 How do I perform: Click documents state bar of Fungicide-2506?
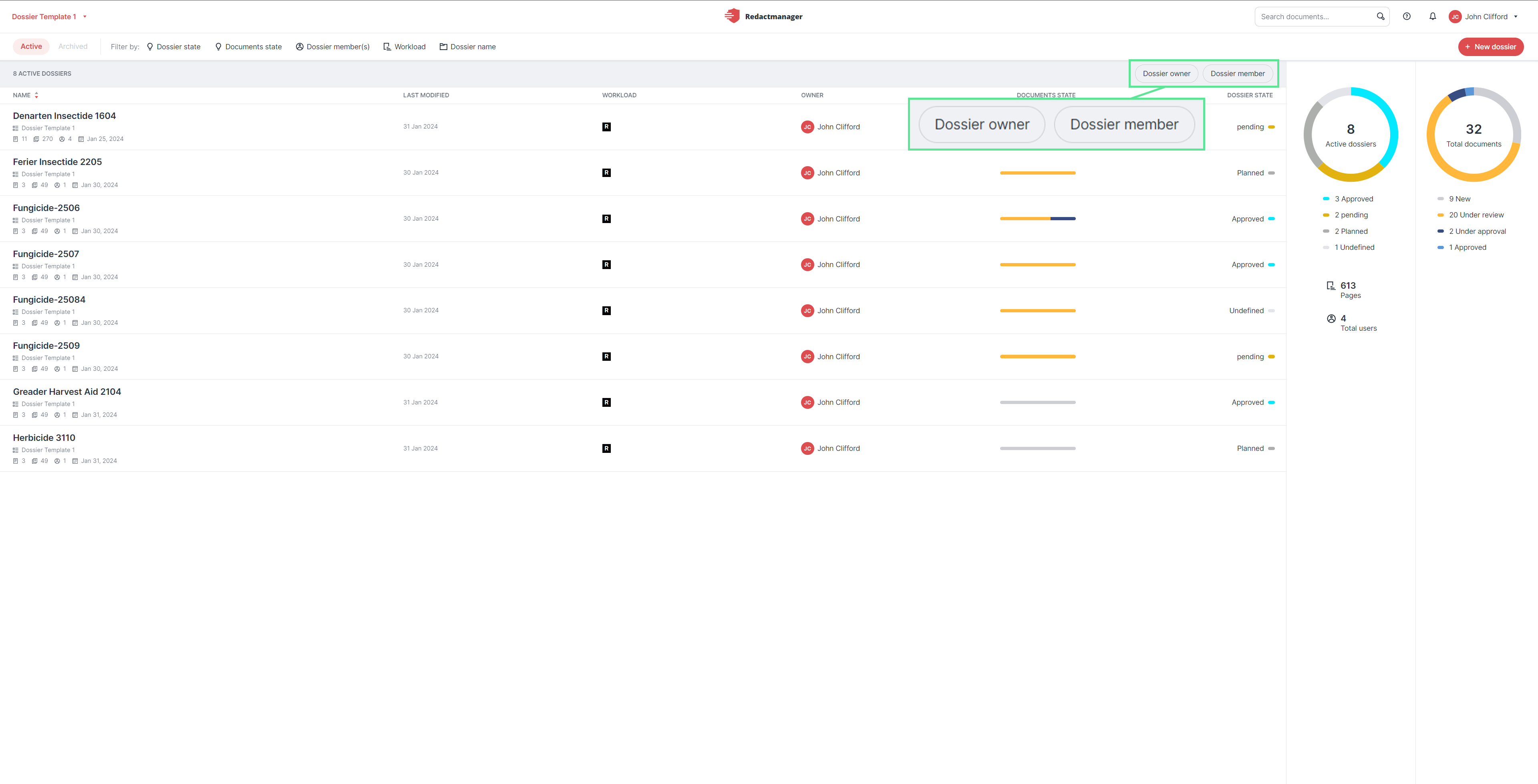click(1038, 219)
